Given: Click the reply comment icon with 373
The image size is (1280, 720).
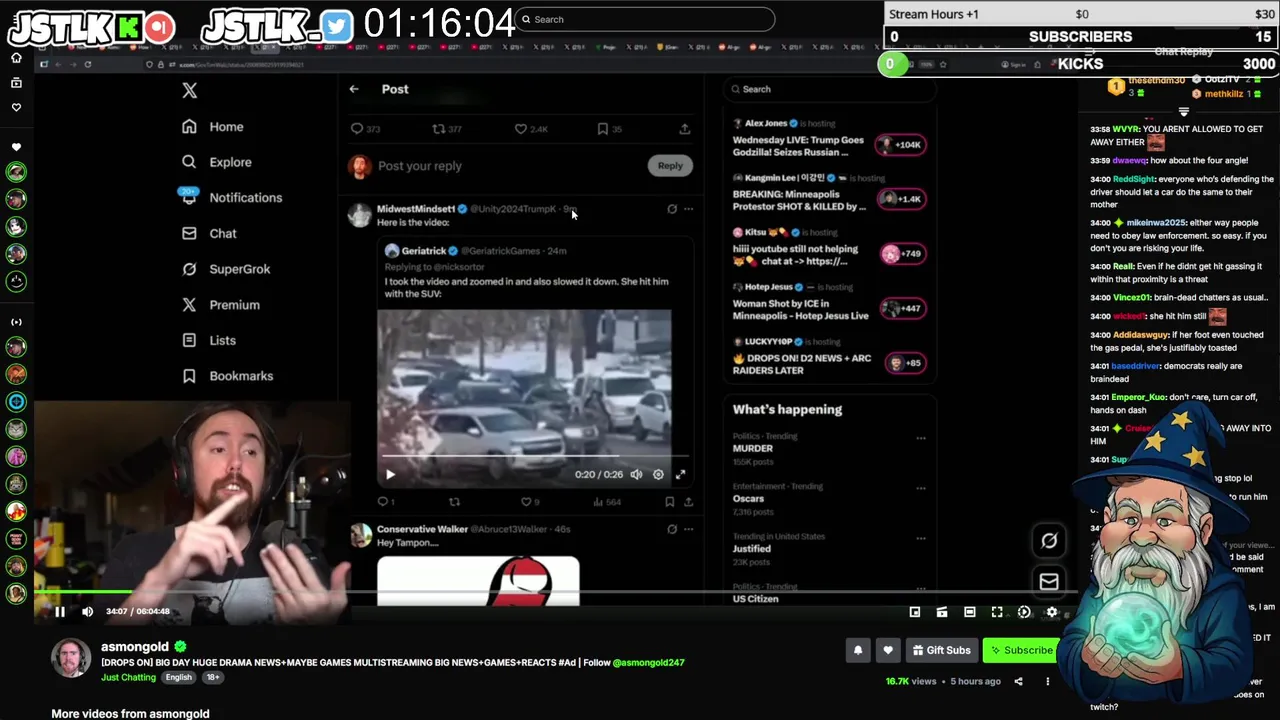Looking at the screenshot, I should [x=357, y=129].
